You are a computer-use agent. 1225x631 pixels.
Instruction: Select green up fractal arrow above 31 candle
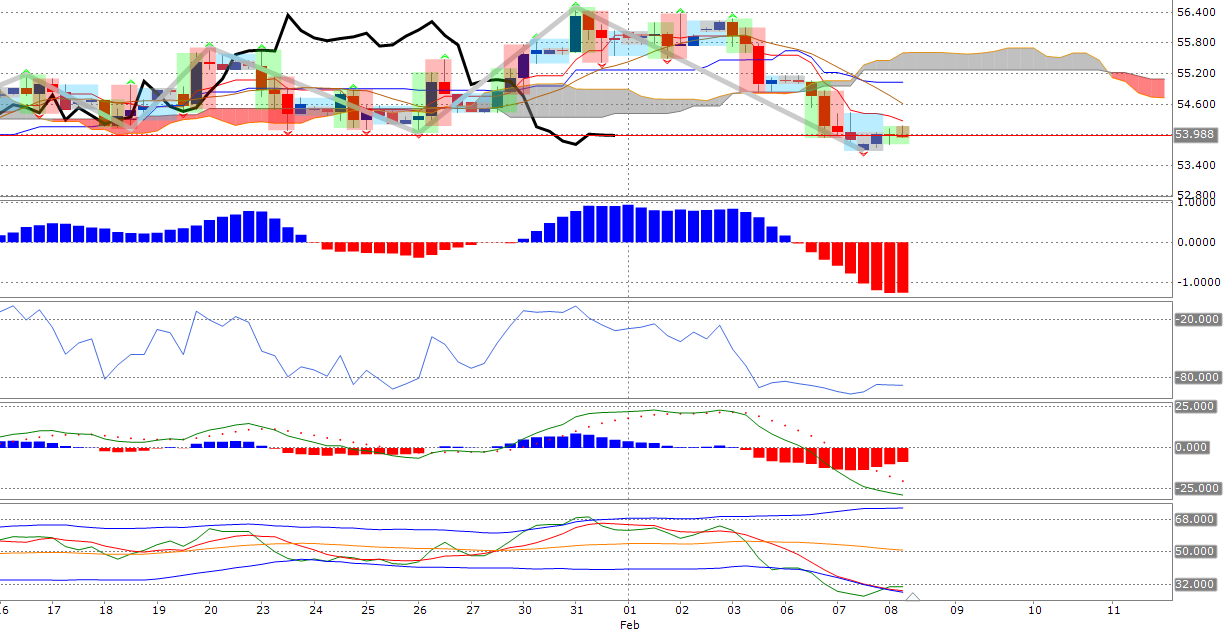click(x=576, y=6)
